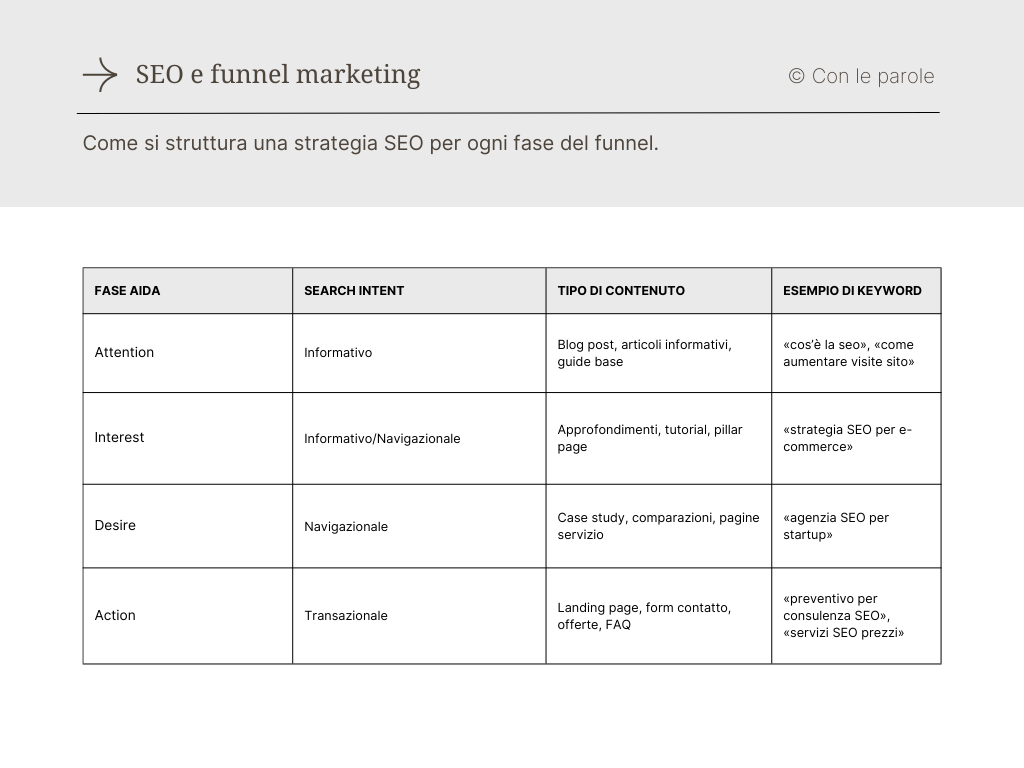1024x768 pixels.
Task: Click the arrow icon beside the title
Action: coord(100,75)
